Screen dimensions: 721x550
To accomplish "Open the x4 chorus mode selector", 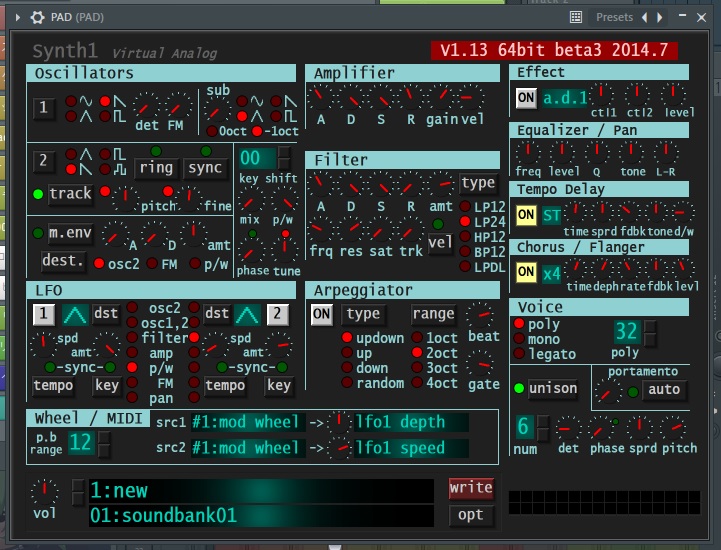I will (x=551, y=274).
